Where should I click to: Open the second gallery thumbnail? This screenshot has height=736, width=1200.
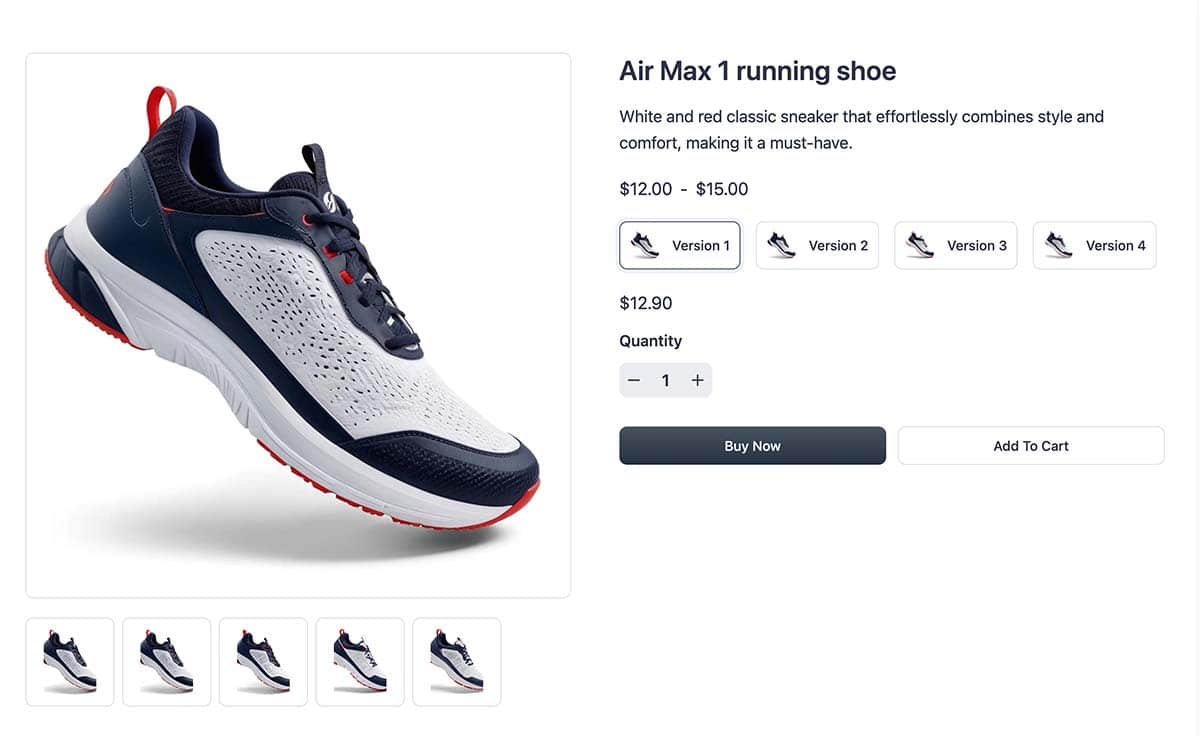coord(167,662)
